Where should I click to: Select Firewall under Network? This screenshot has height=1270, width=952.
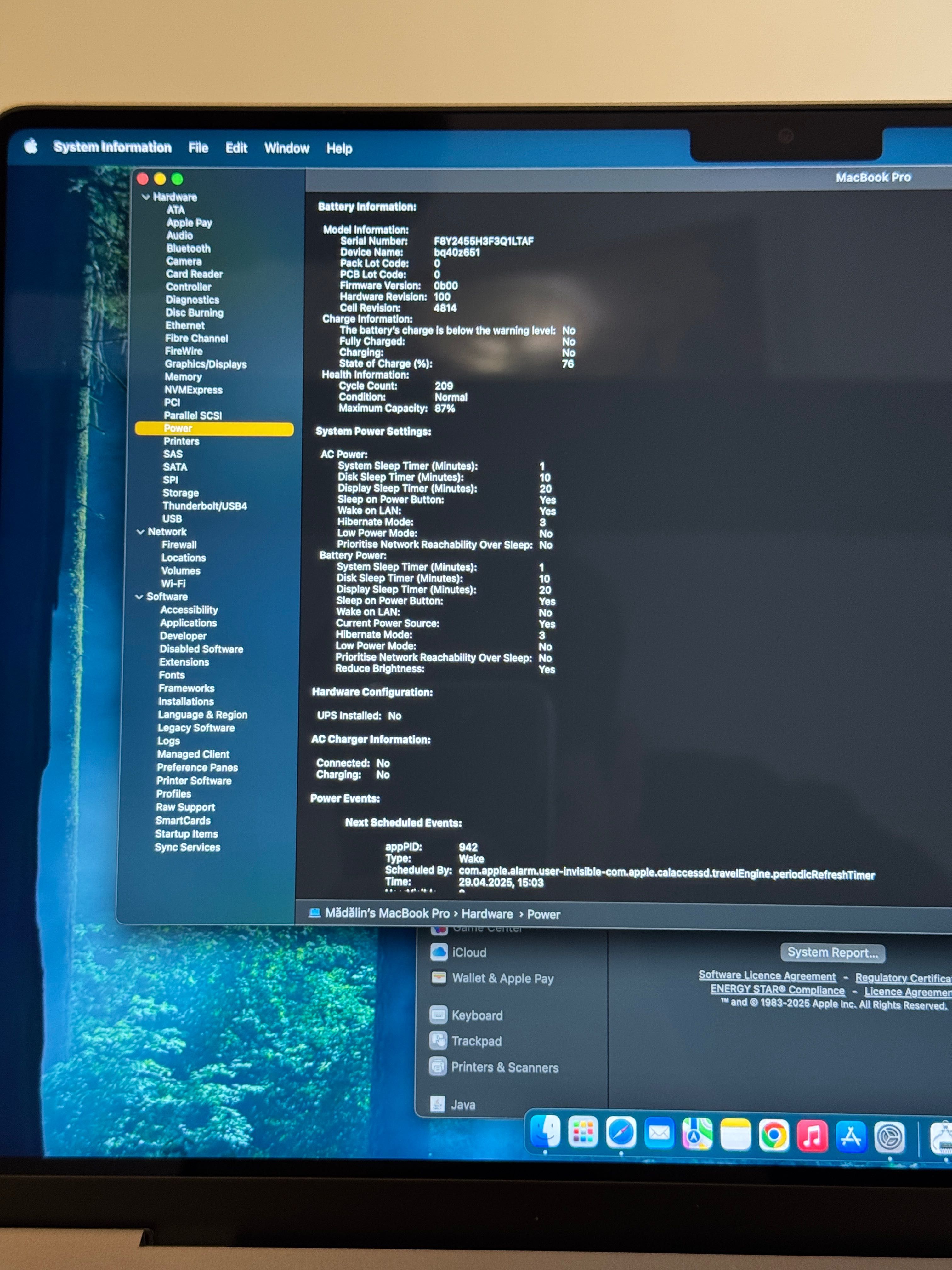(179, 545)
